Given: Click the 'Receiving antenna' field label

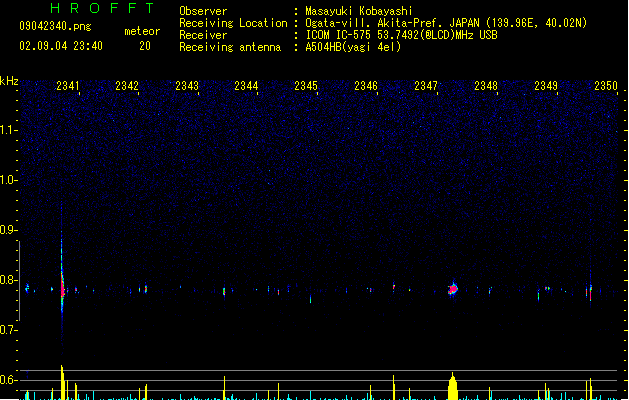Looking at the screenshot, I should [230, 47].
